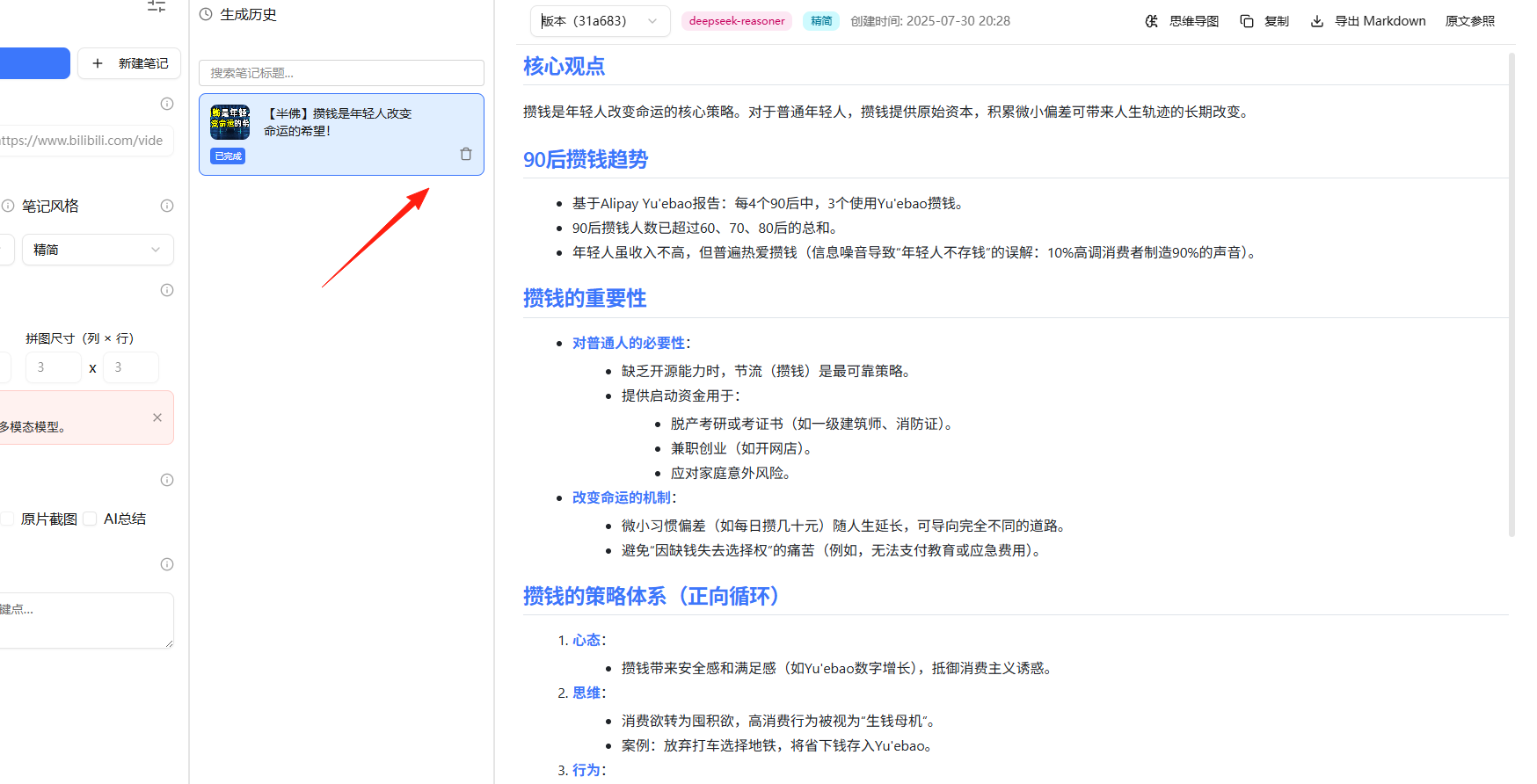1537x784 pixels.
Task: Click the 生成历史 panel title
Action: [x=248, y=14]
